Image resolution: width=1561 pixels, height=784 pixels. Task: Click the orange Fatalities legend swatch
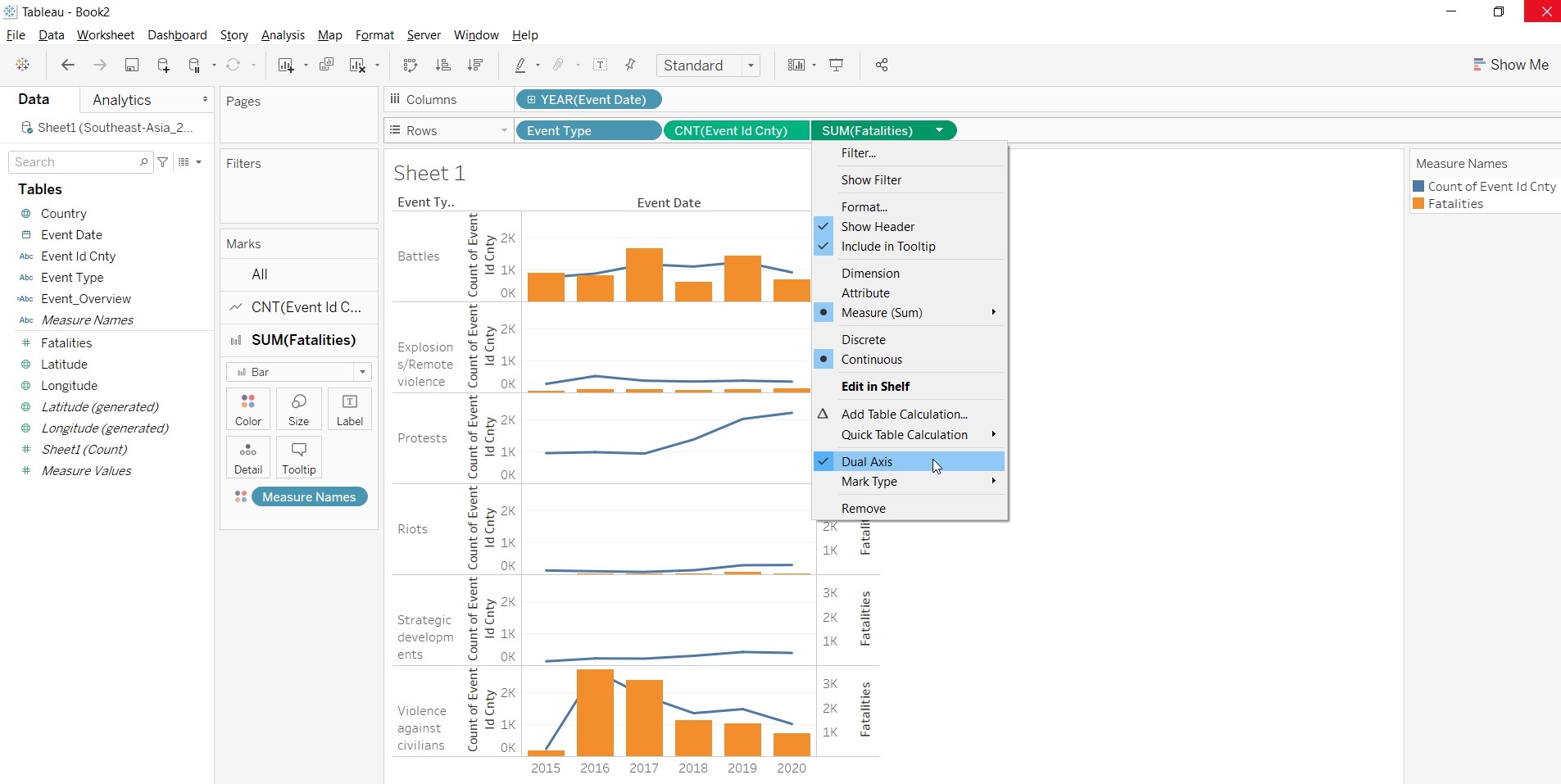coord(1418,204)
